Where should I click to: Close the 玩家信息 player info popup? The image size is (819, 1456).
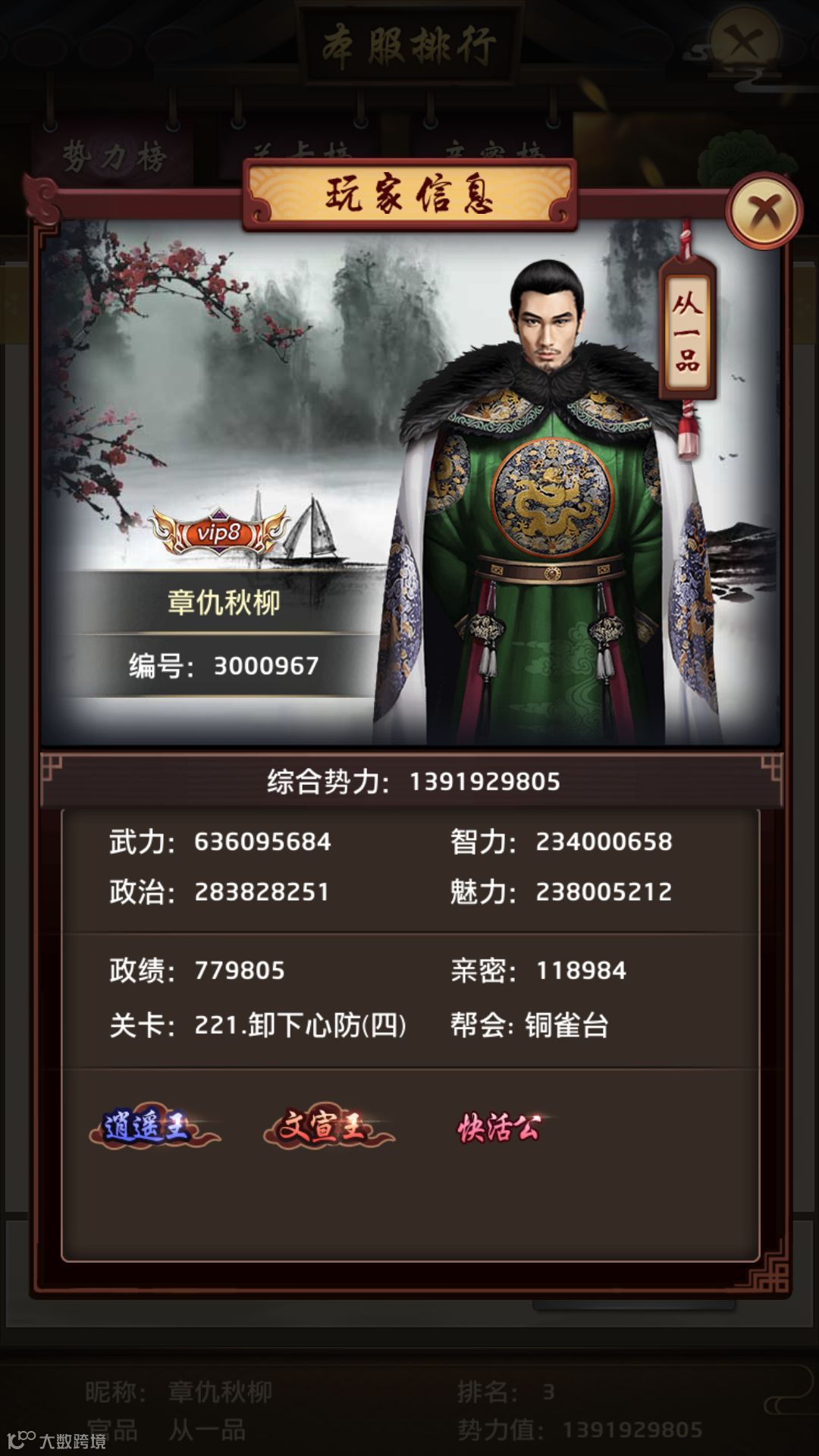(764, 211)
